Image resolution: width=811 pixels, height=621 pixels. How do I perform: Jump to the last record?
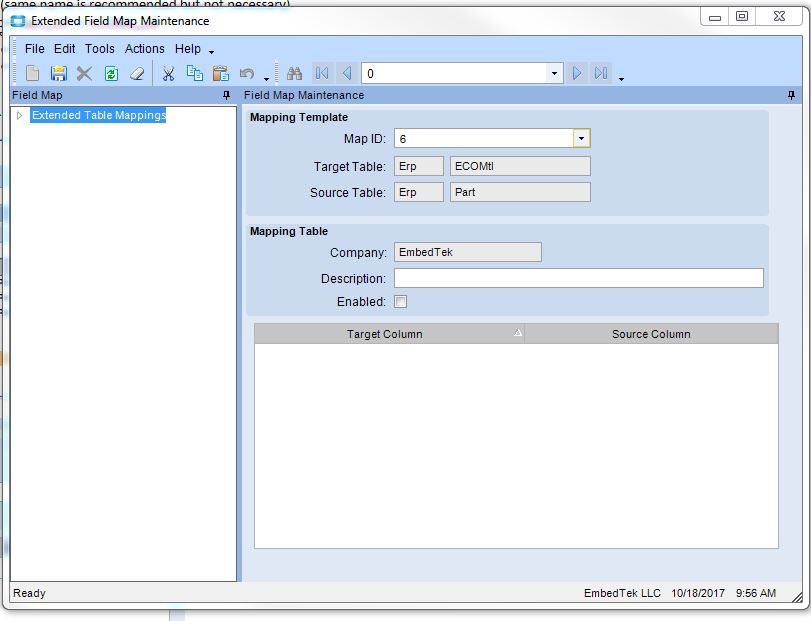tap(601, 73)
